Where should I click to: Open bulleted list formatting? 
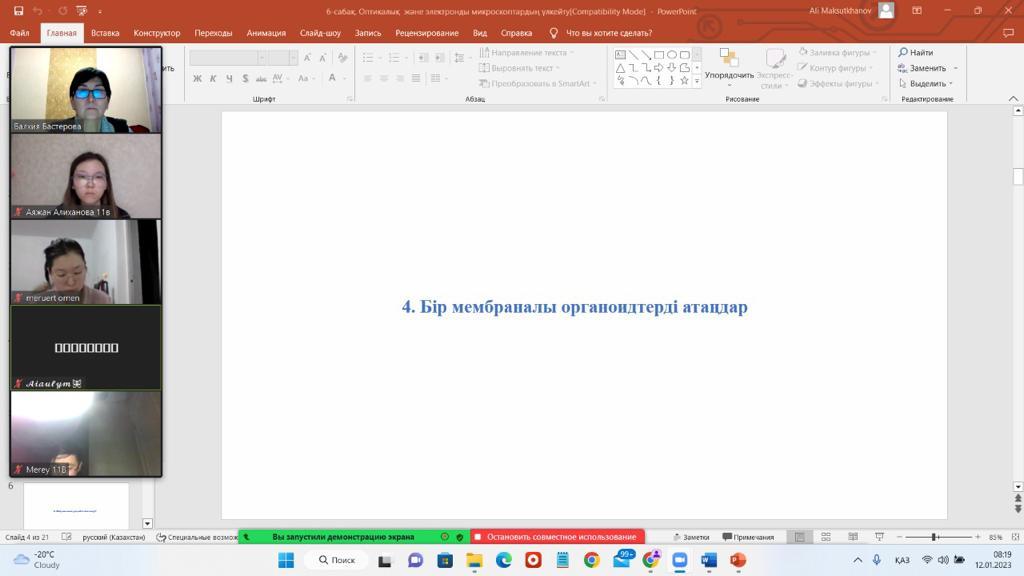(368, 57)
